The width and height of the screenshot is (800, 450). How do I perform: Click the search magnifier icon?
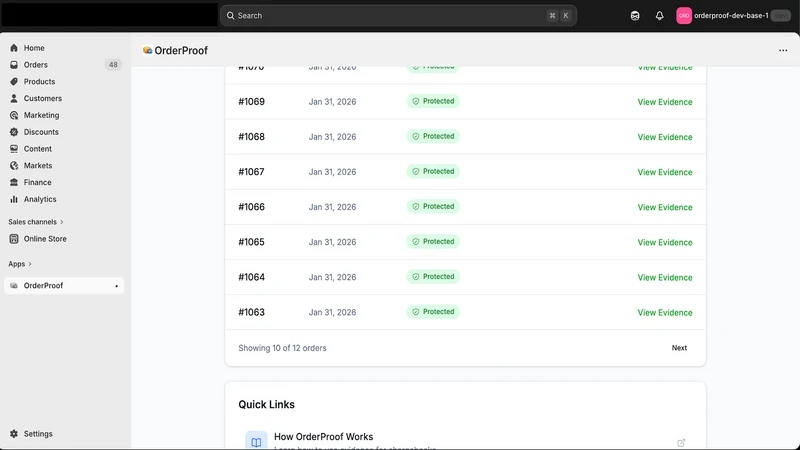(x=231, y=16)
